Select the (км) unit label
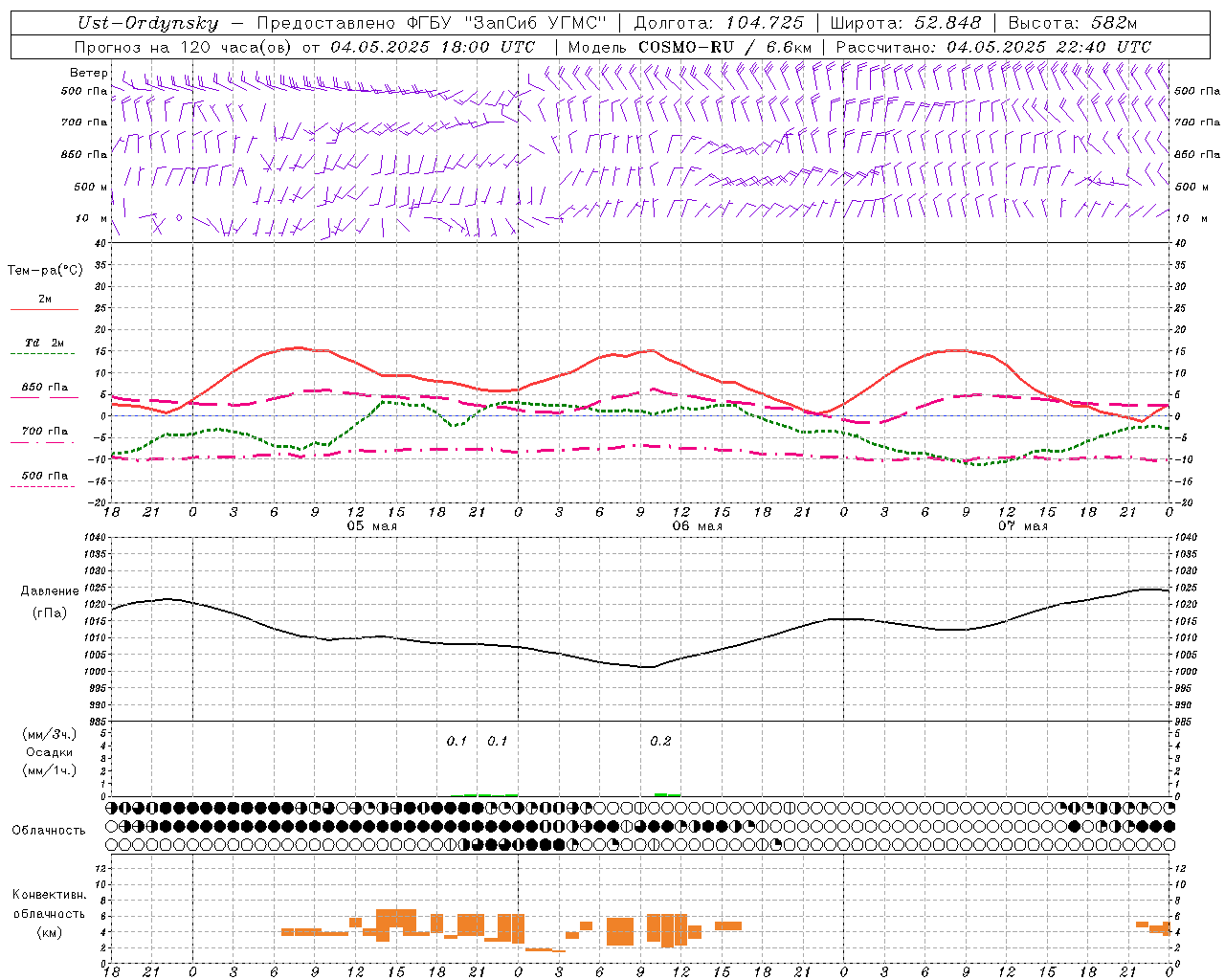This screenshot has height=980, width=1225. tap(50, 932)
